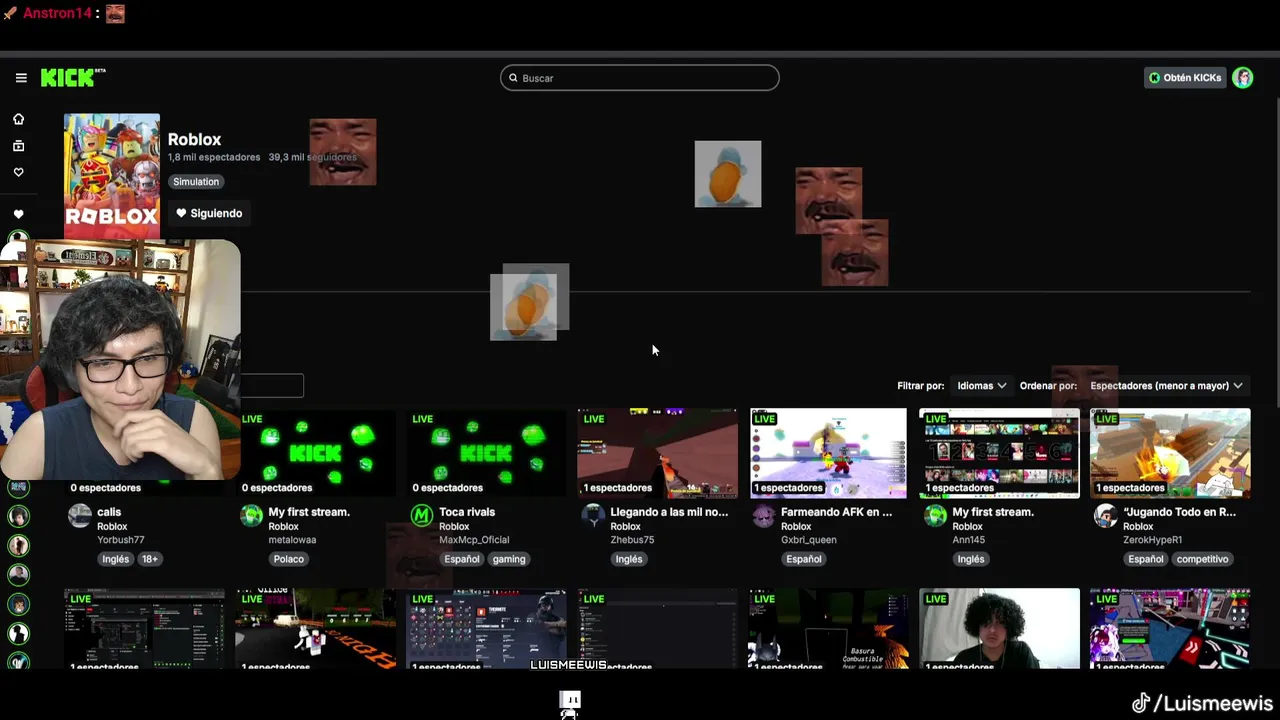The width and height of the screenshot is (1280, 720).
Task: Open the hamburger sidebar menu
Action: point(21,78)
